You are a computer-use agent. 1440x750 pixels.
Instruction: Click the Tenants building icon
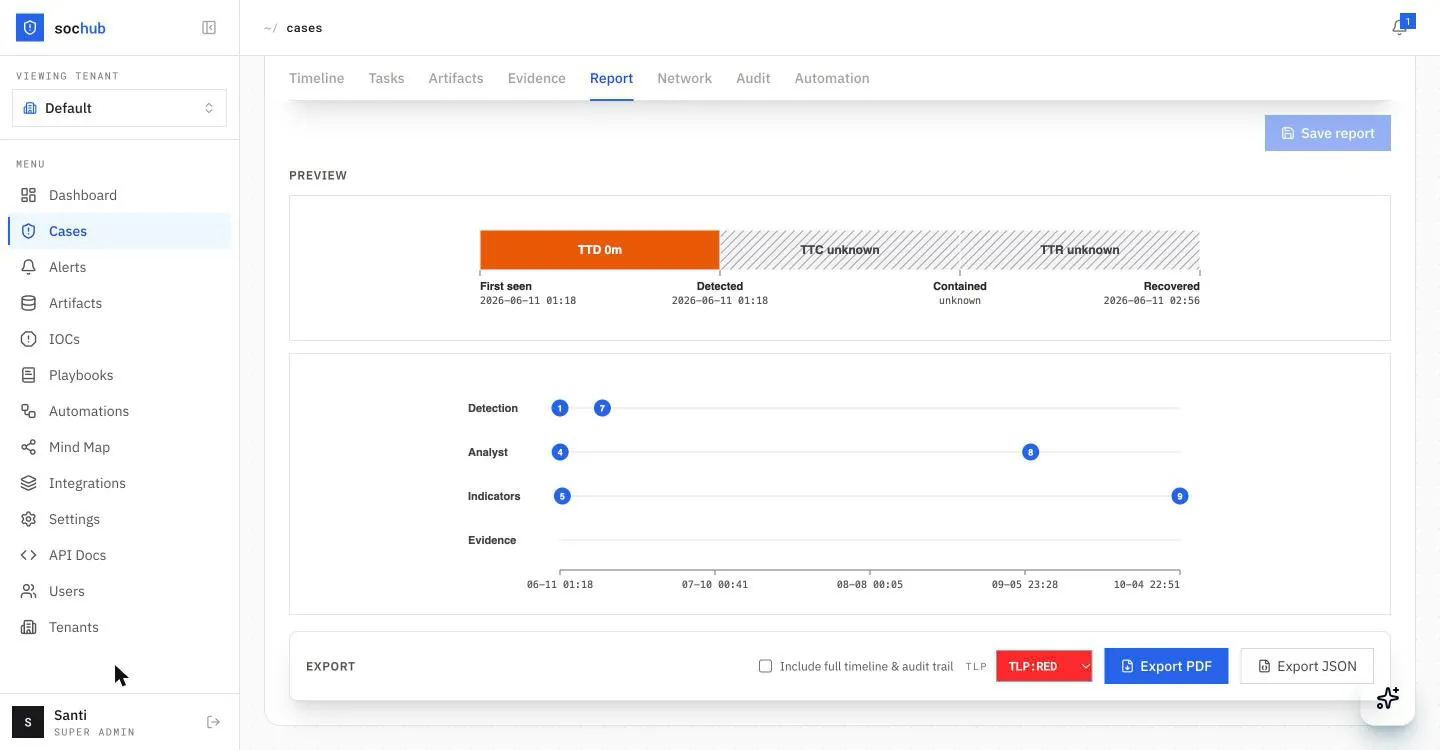pyautogui.click(x=29, y=627)
